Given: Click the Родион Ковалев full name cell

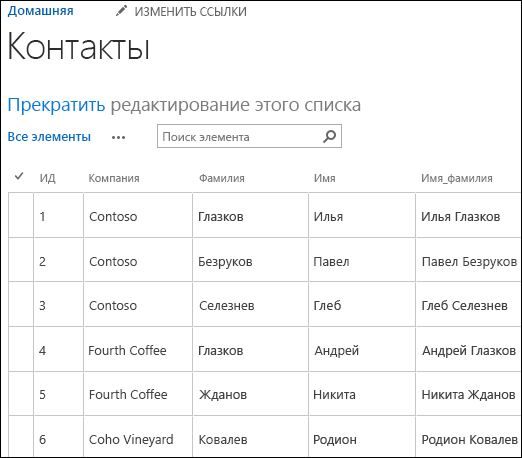Looking at the screenshot, I should (x=468, y=437).
